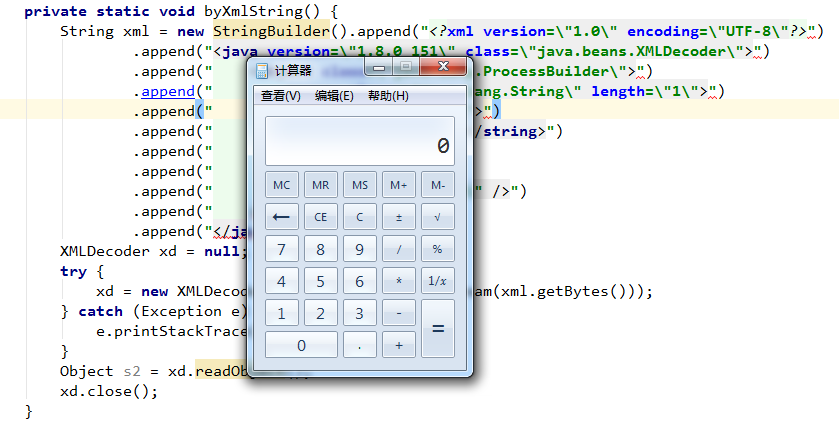Open the 帮助(H) menu

pos(388,96)
